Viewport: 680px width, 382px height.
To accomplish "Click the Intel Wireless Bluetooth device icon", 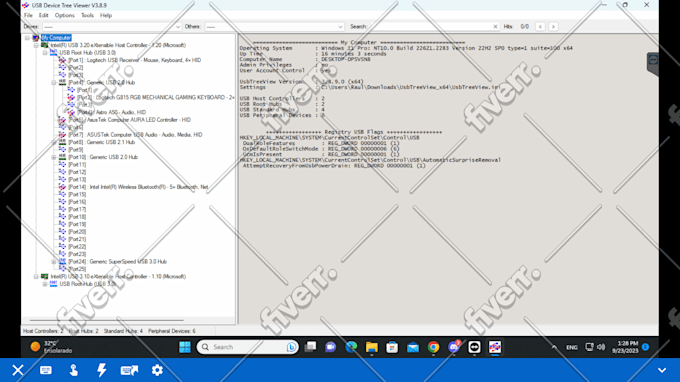I will tap(62, 187).
